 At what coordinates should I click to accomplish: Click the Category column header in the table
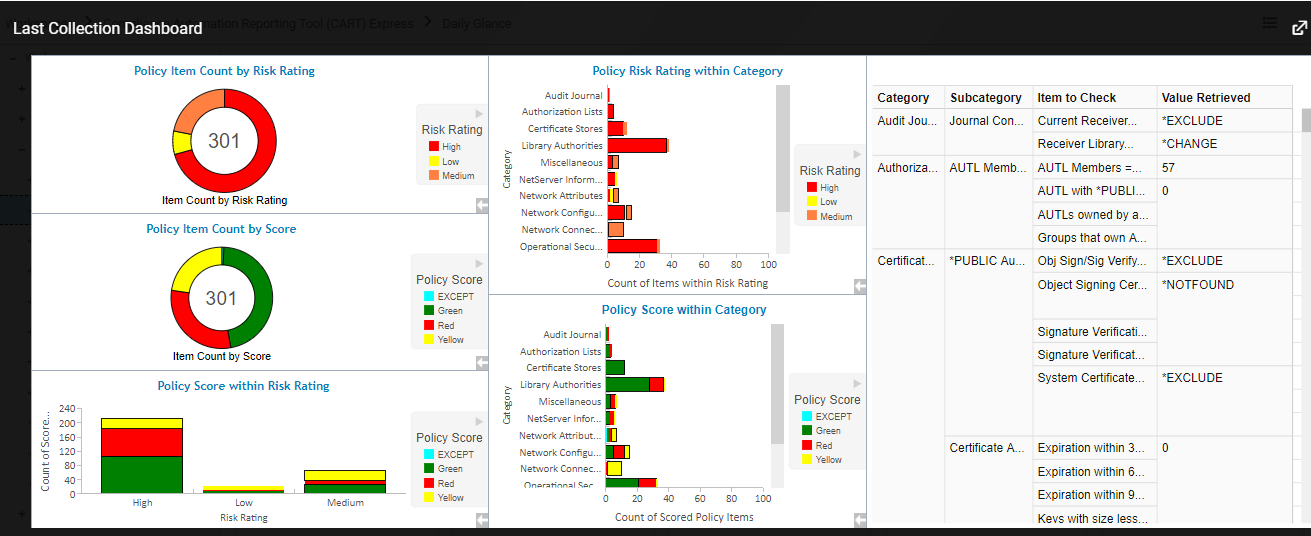point(903,98)
